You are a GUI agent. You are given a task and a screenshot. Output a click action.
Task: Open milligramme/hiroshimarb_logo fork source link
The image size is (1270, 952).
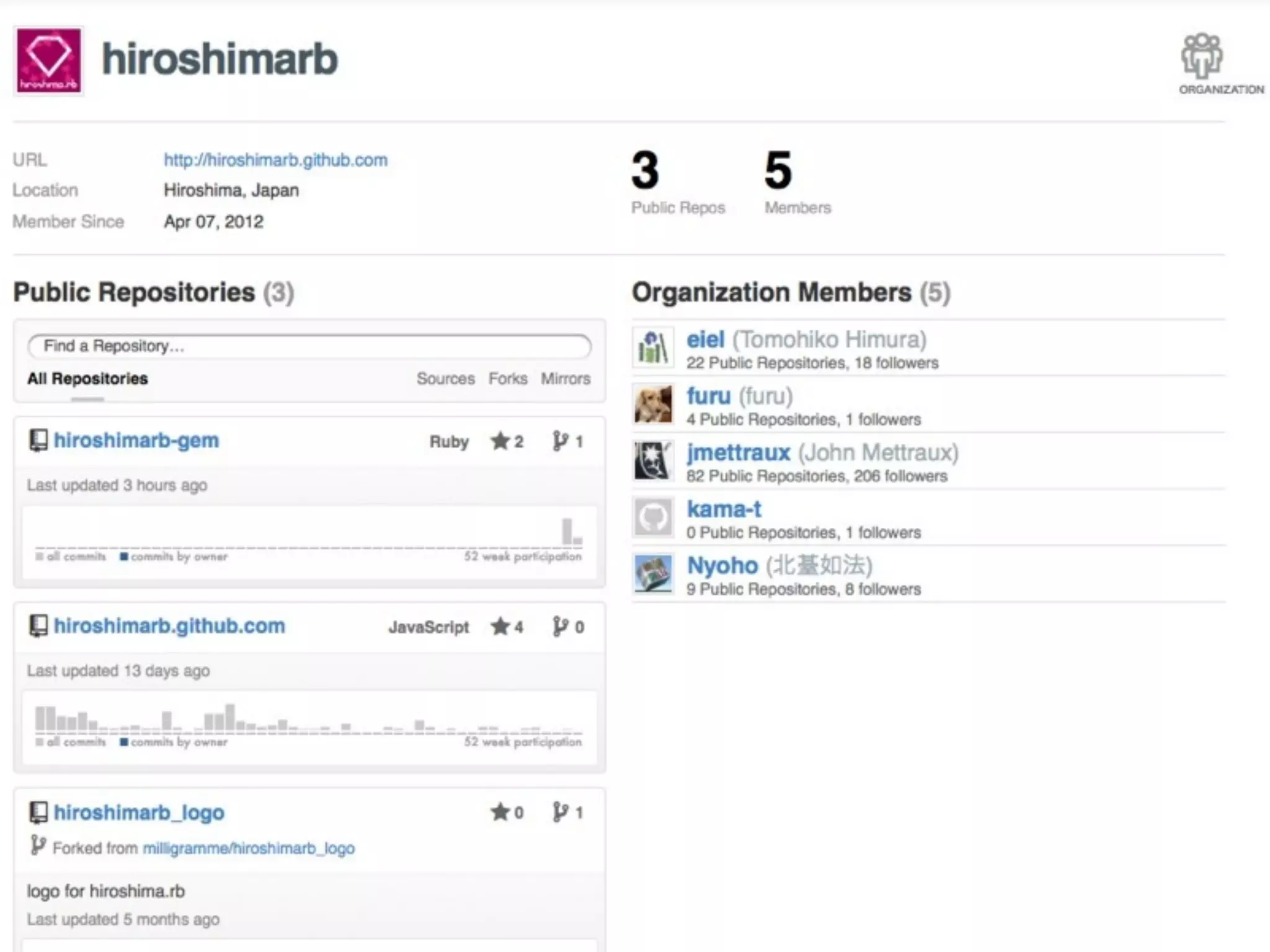click(249, 848)
